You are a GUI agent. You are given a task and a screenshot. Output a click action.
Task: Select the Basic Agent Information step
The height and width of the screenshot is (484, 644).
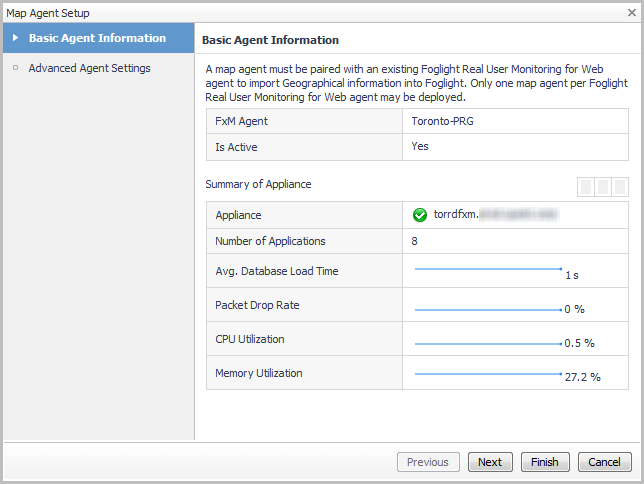click(x=97, y=38)
